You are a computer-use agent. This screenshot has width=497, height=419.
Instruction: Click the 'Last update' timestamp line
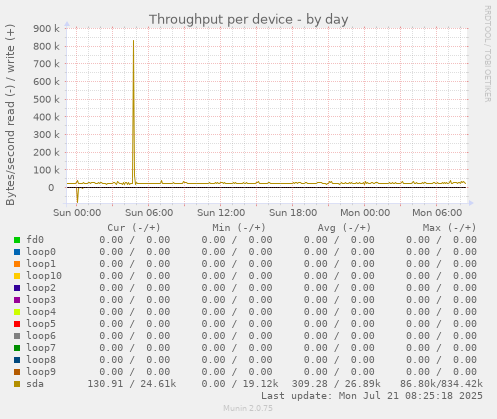tap(372, 396)
